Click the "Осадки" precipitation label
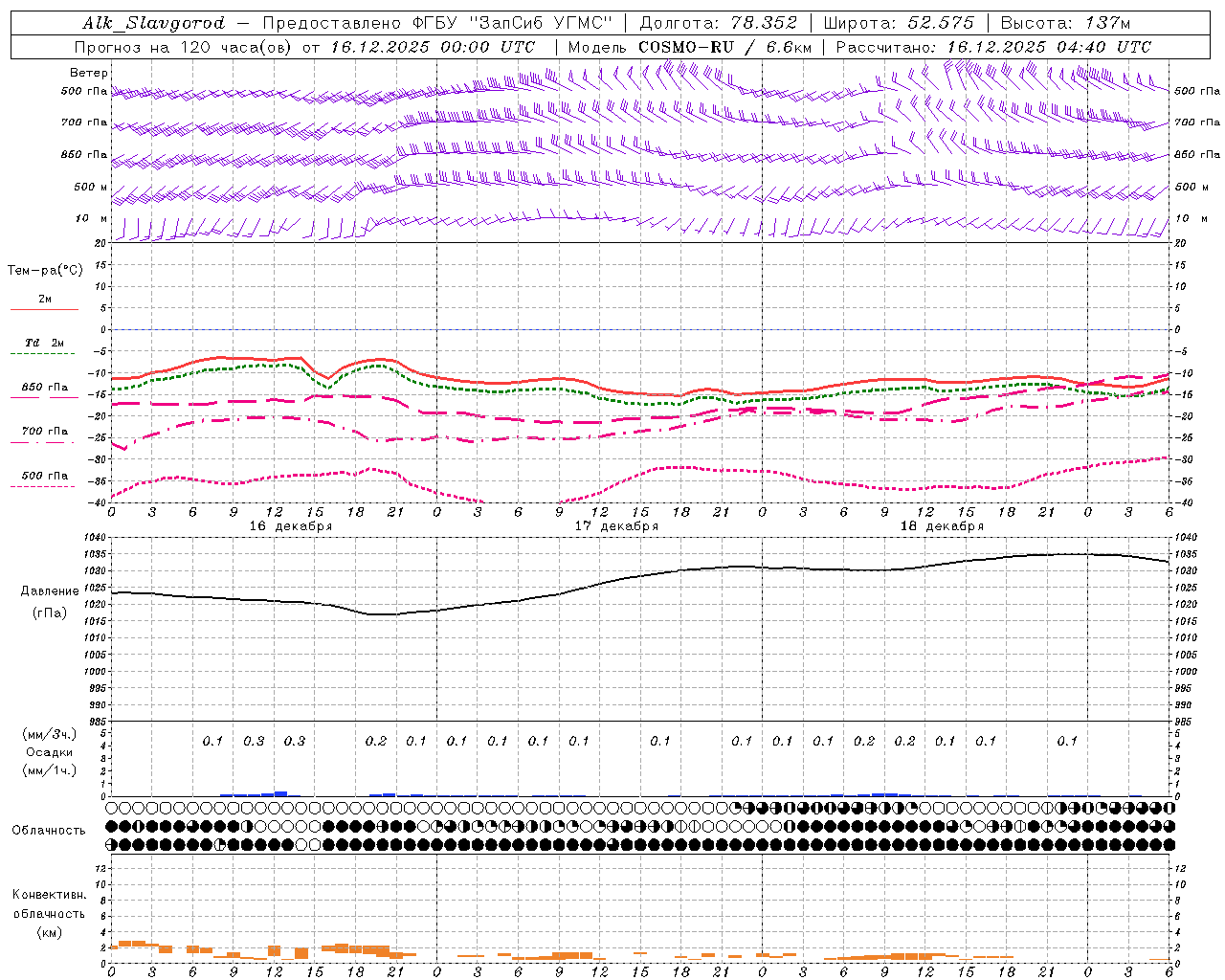The width and height of the screenshot is (1225, 980). (50, 752)
